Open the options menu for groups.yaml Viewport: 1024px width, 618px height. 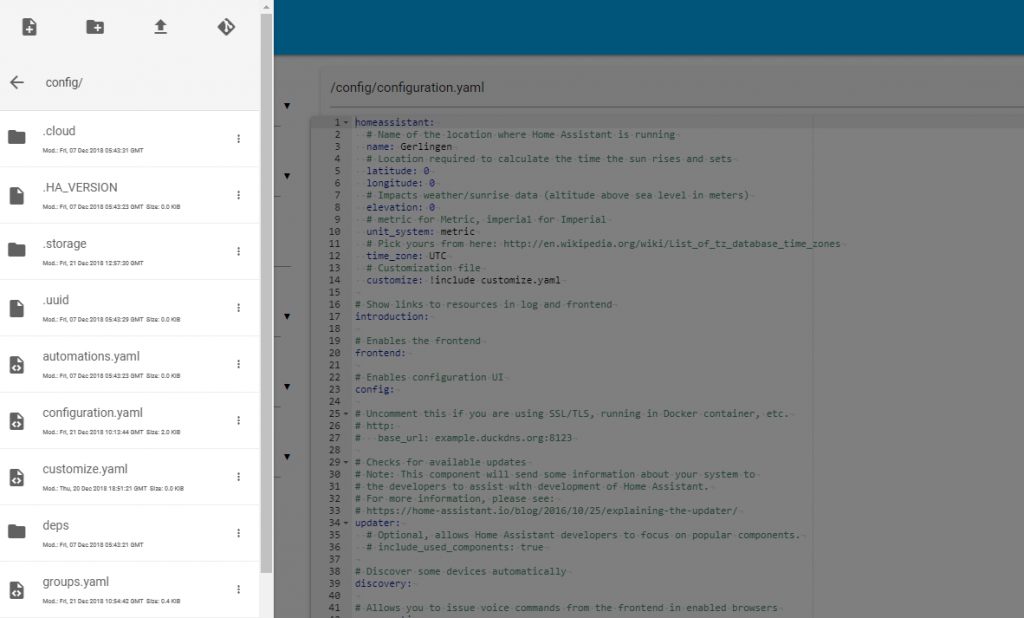pos(239,589)
